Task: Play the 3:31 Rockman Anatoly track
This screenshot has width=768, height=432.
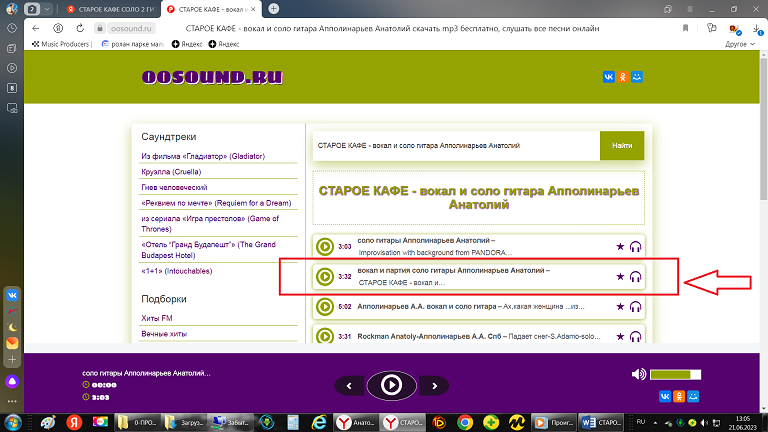Action: 325,336
